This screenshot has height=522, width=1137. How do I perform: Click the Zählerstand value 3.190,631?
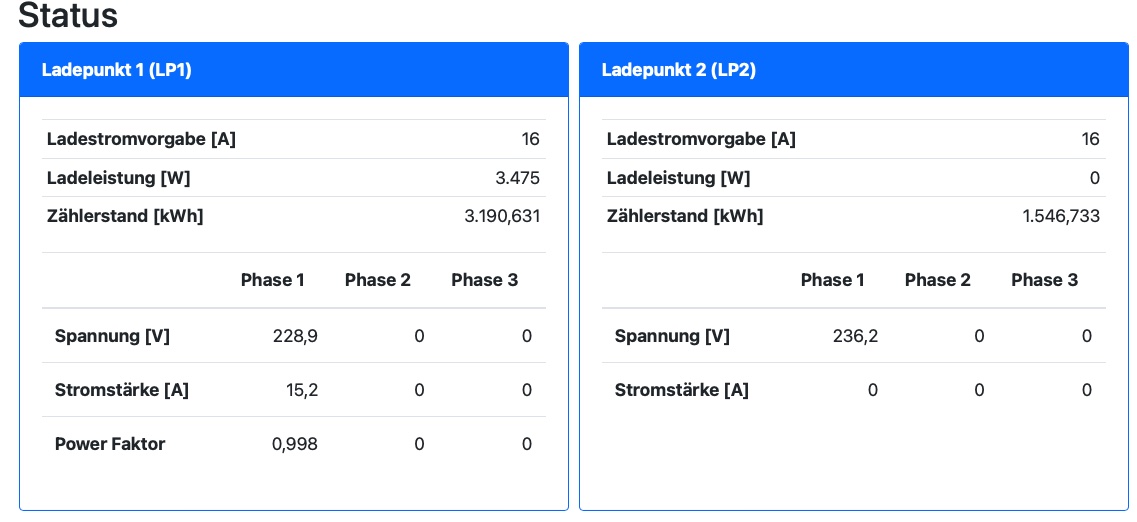click(x=502, y=216)
